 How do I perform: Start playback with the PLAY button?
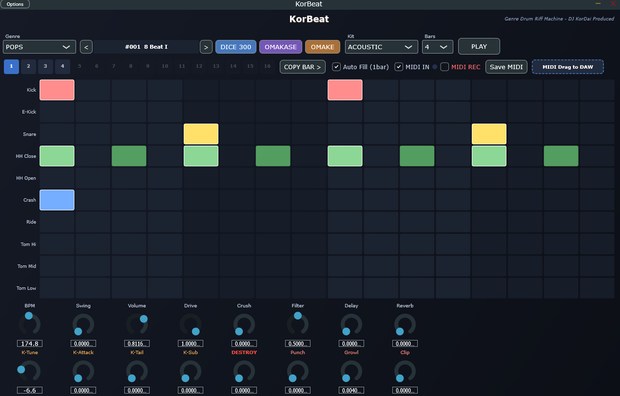tap(479, 47)
